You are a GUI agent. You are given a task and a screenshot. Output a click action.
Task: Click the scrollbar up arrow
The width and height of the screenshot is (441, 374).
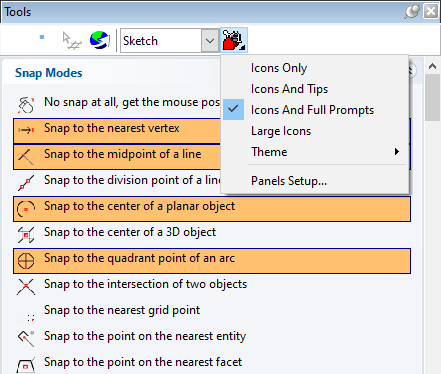tap(432, 66)
